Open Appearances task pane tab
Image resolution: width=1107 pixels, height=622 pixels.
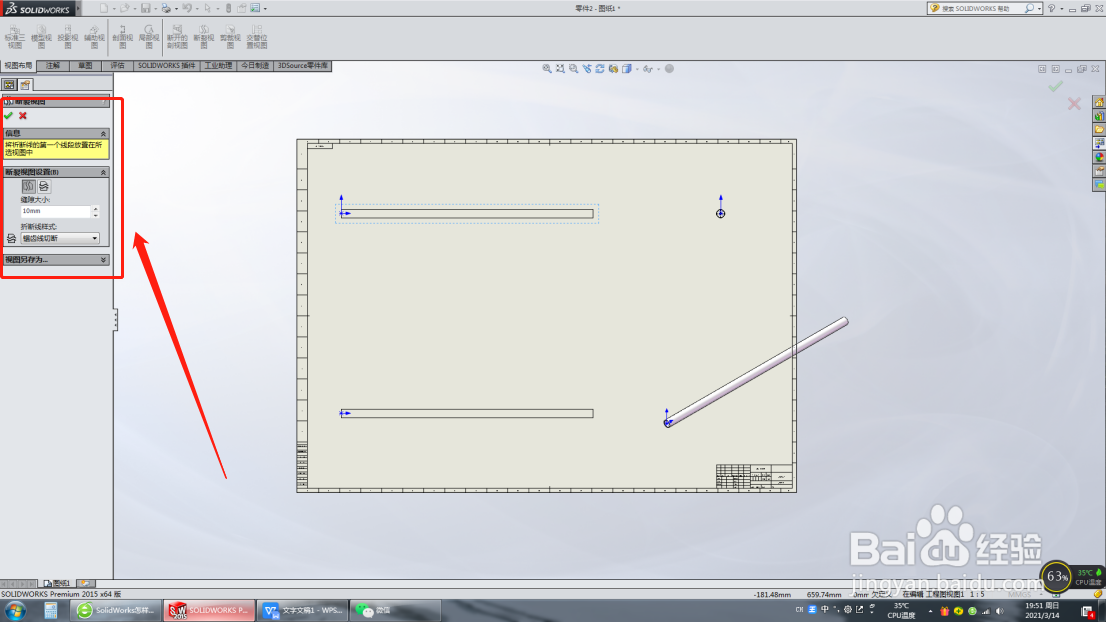(1099, 157)
